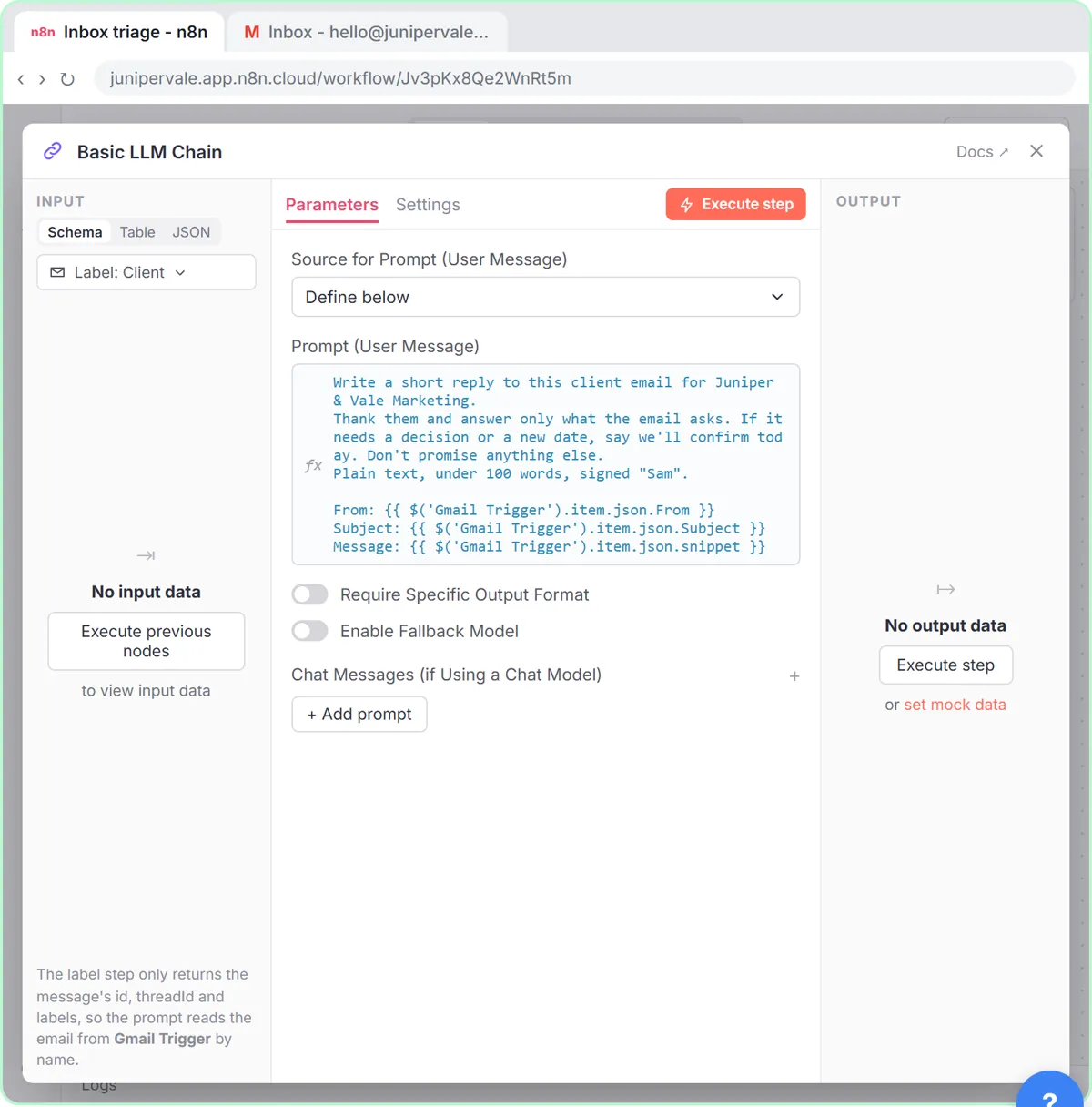This screenshot has width=1092, height=1107.
Task: Go forward with the browser forward arrow
Action: (42, 79)
